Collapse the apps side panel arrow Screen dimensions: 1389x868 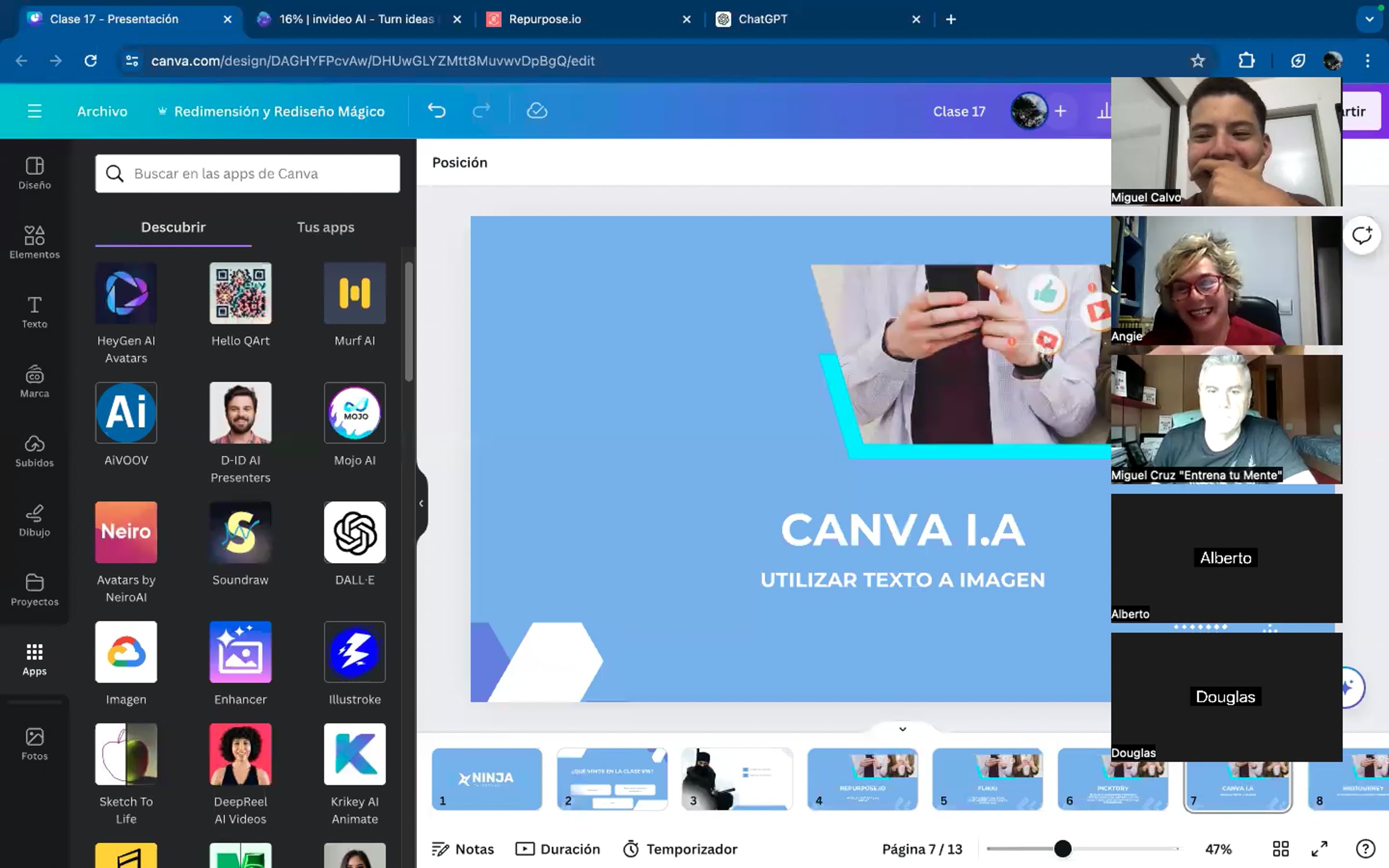(421, 503)
